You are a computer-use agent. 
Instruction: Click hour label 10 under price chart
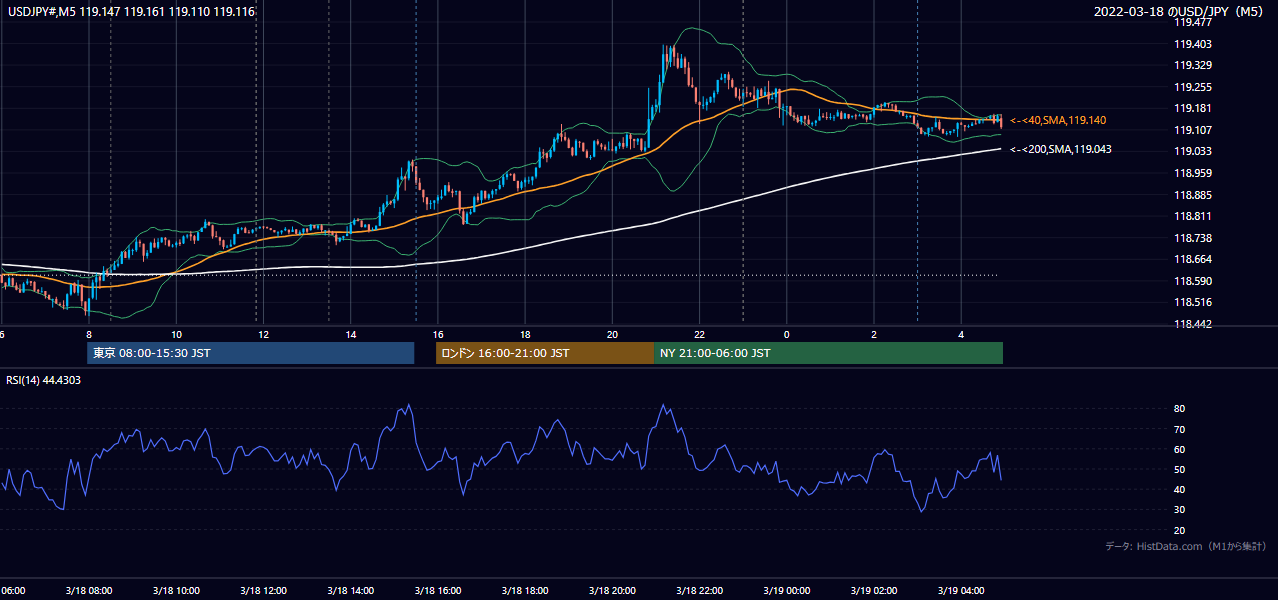tap(176, 334)
